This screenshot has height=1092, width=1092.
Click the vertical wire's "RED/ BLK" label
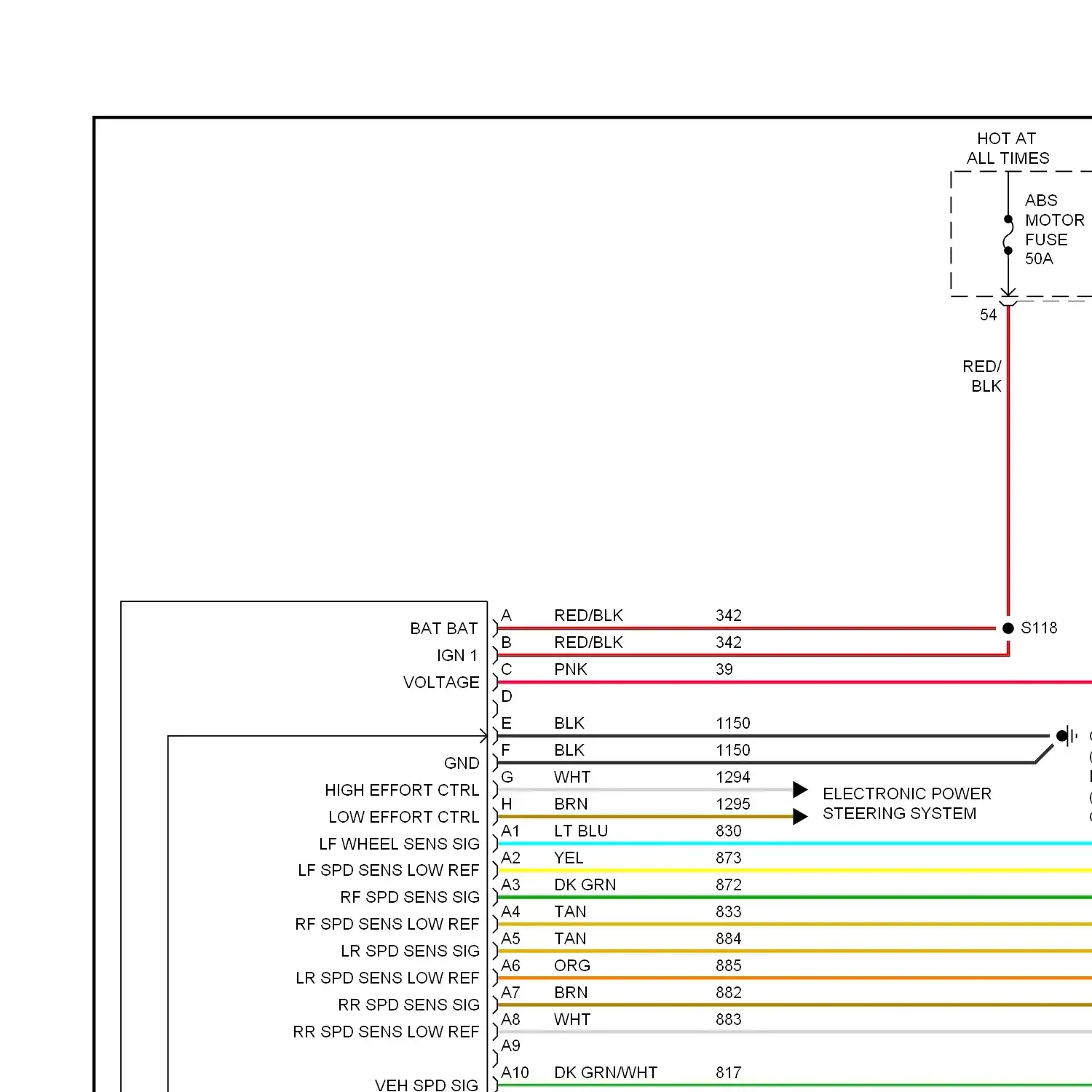[982, 376]
